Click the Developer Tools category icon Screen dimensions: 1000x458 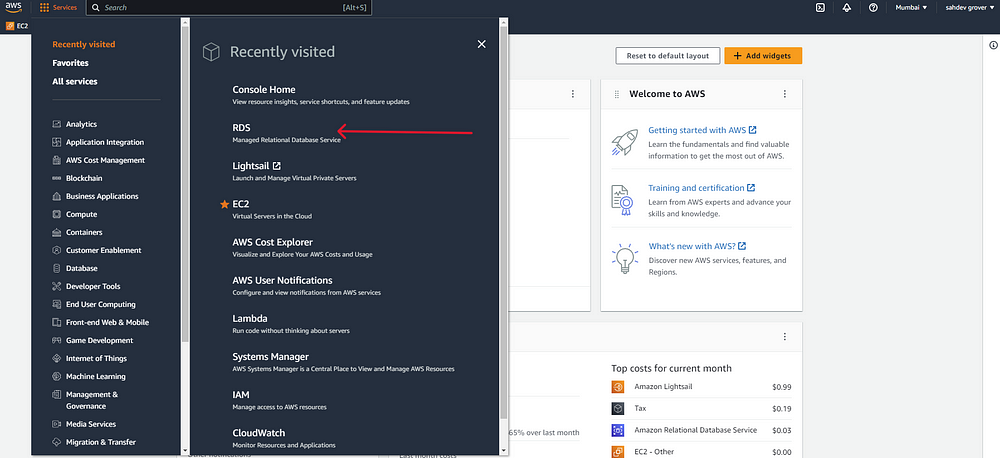pos(57,286)
